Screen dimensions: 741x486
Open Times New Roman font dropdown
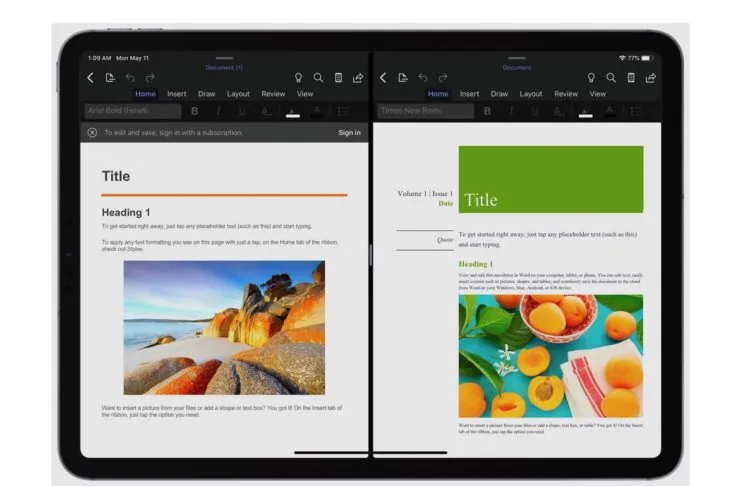click(x=426, y=111)
